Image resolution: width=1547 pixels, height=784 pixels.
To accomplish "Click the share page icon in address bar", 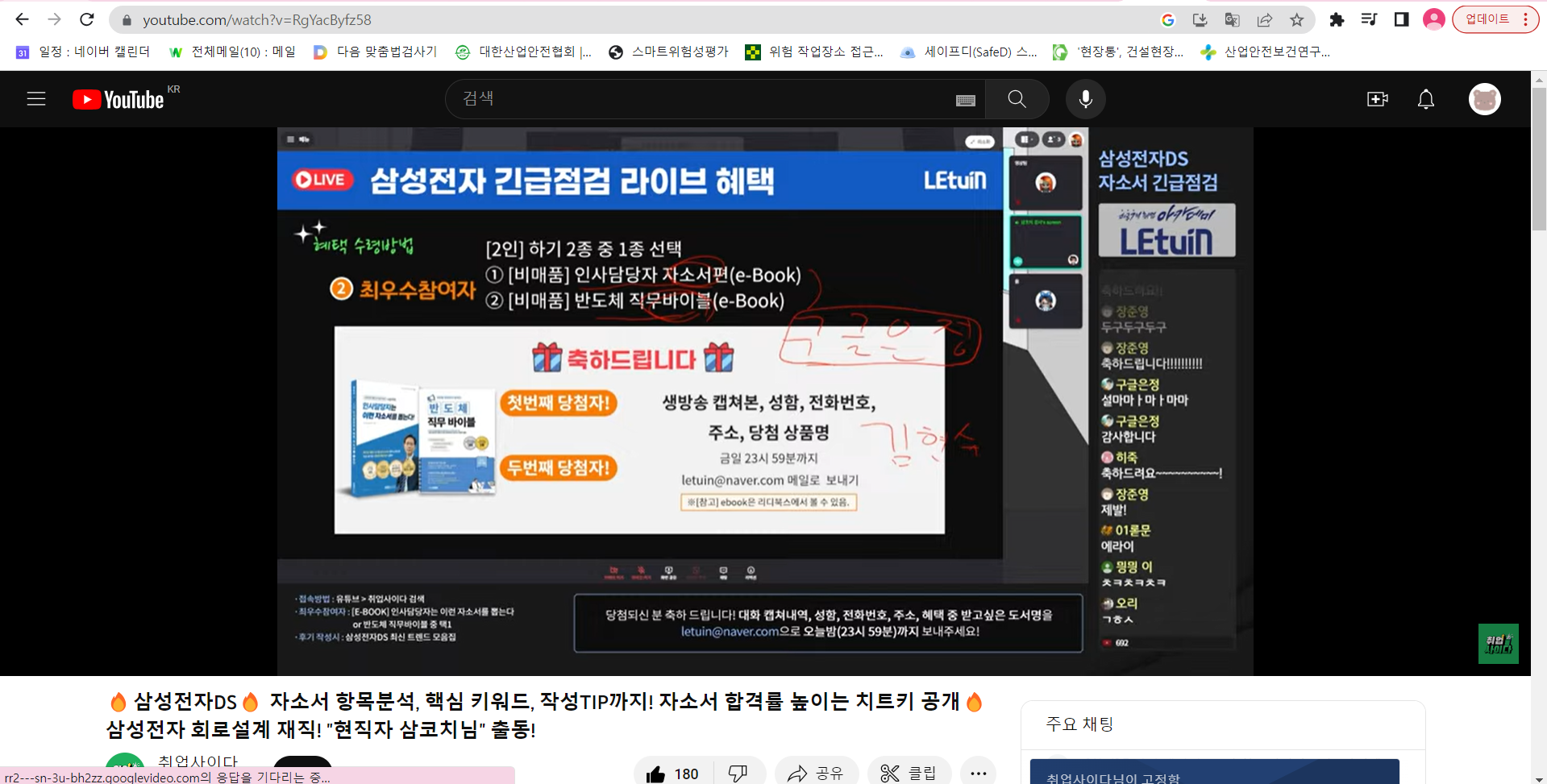I will 1264,20.
